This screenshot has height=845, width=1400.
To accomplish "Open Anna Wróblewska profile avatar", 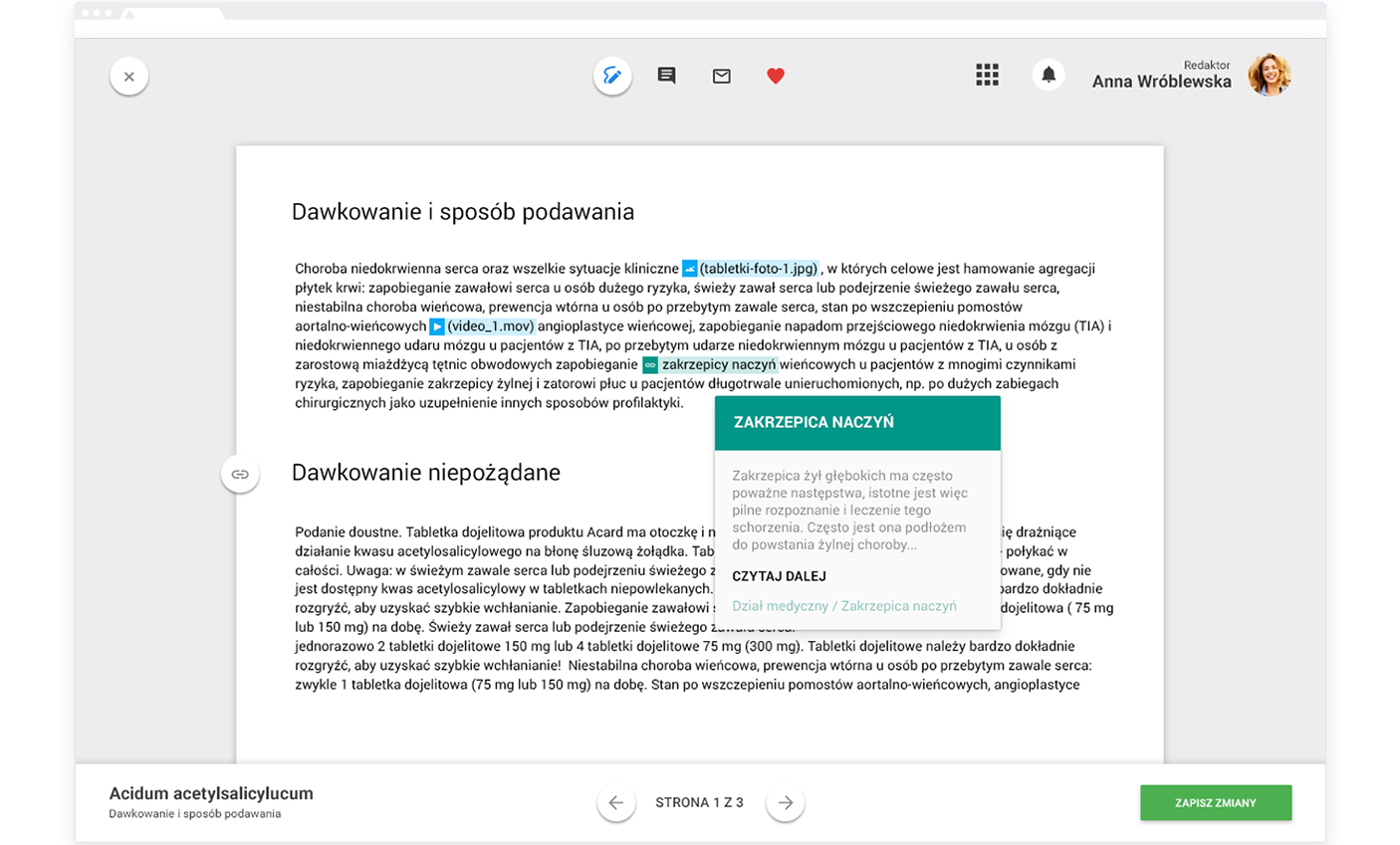I will 1270,75.
